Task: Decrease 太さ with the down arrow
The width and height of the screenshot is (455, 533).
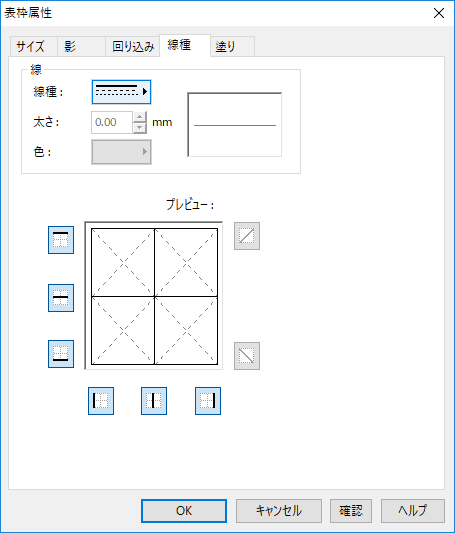Action: click(139, 128)
